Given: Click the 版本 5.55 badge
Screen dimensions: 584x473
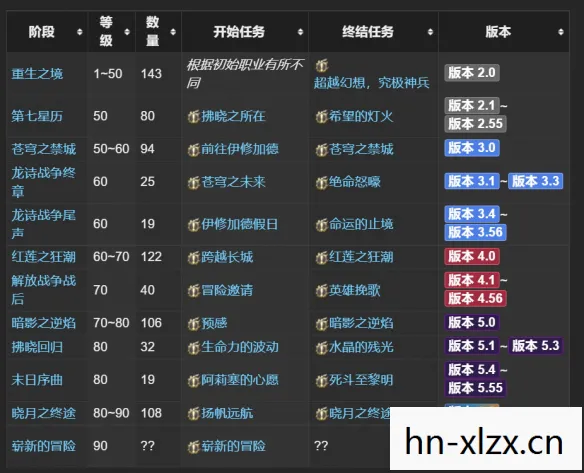Looking at the screenshot, I should point(475,388).
